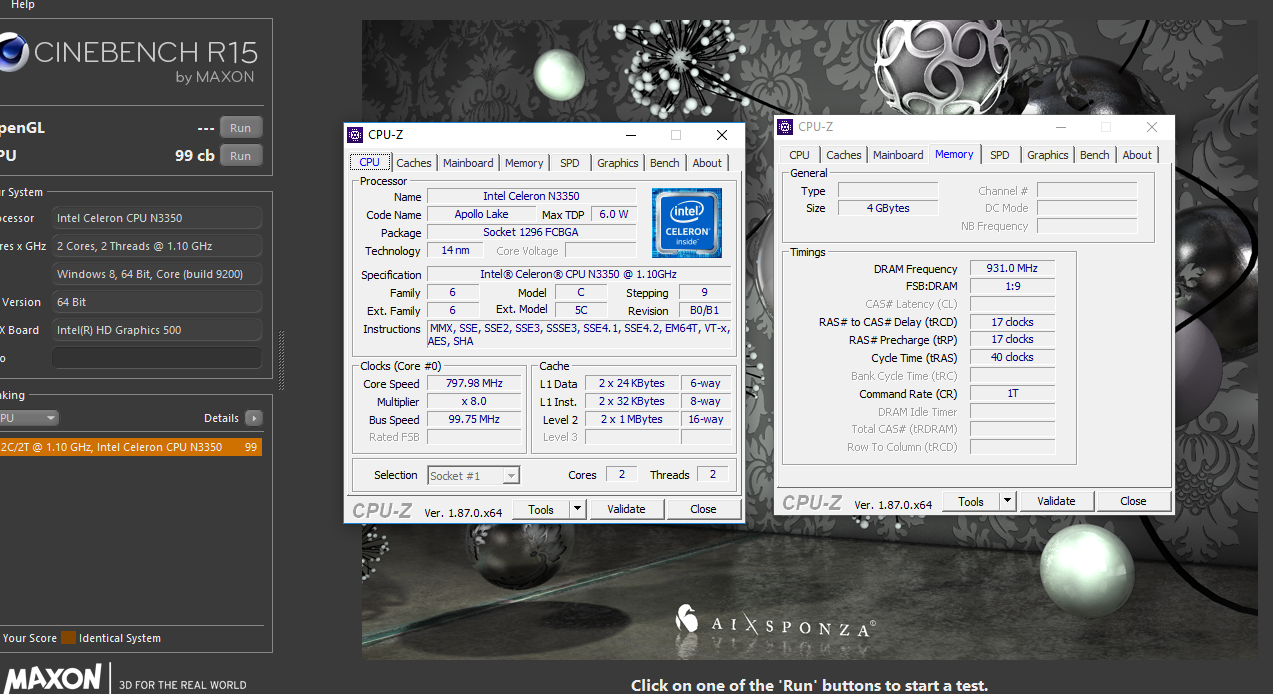
Task: Click the MAXON logo at bottom left
Action: pos(53,678)
